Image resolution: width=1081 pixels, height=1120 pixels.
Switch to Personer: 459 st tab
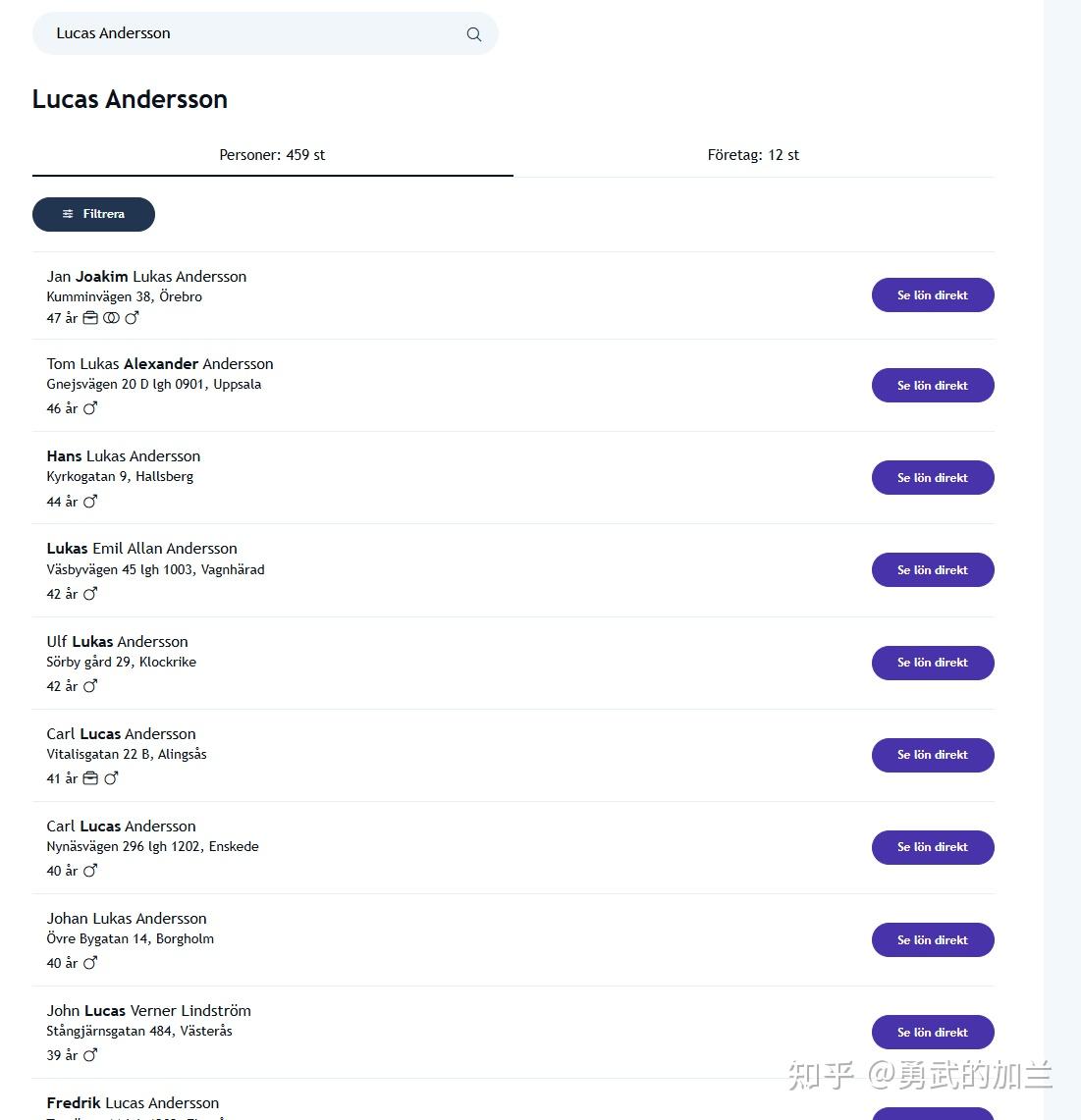pyautogui.click(x=272, y=155)
